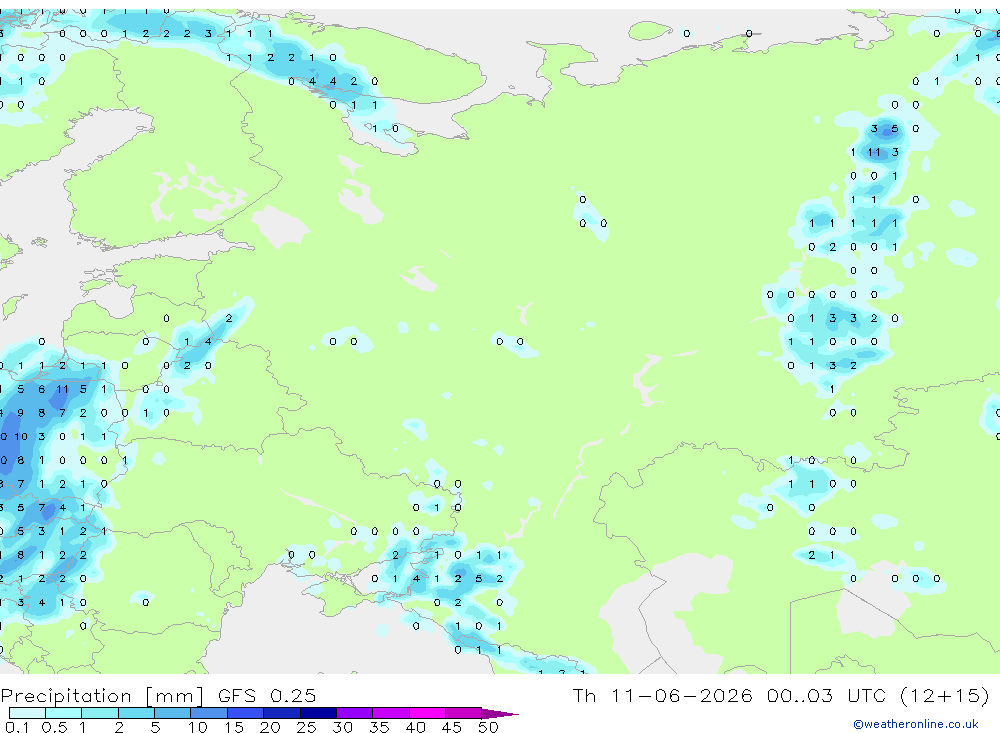
Task: Click the legend label '0.5'
Action: click(x=54, y=727)
